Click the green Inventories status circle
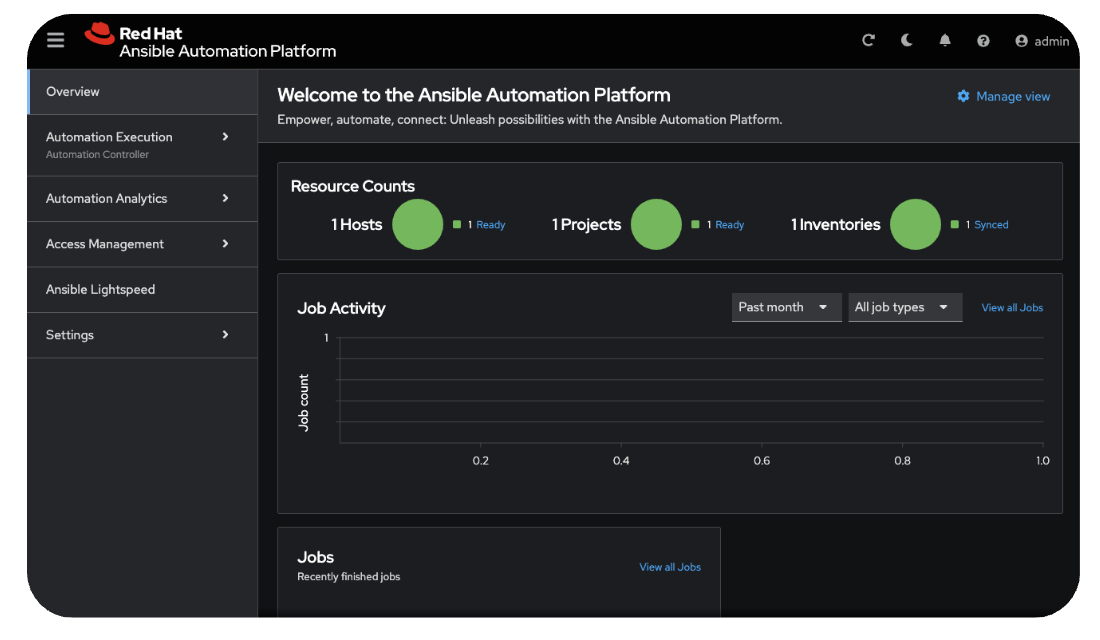The image size is (1100, 640). coord(915,225)
